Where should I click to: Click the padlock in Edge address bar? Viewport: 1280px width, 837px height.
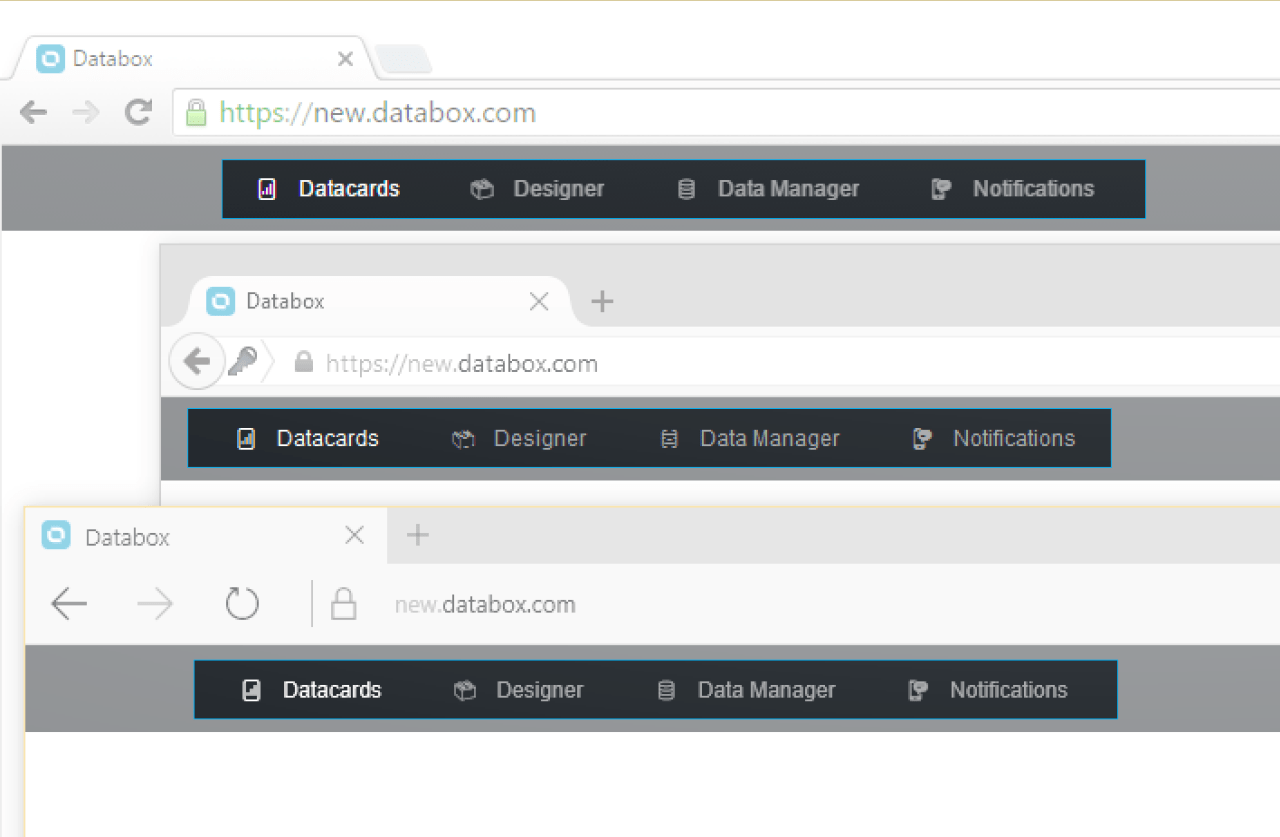[343, 604]
